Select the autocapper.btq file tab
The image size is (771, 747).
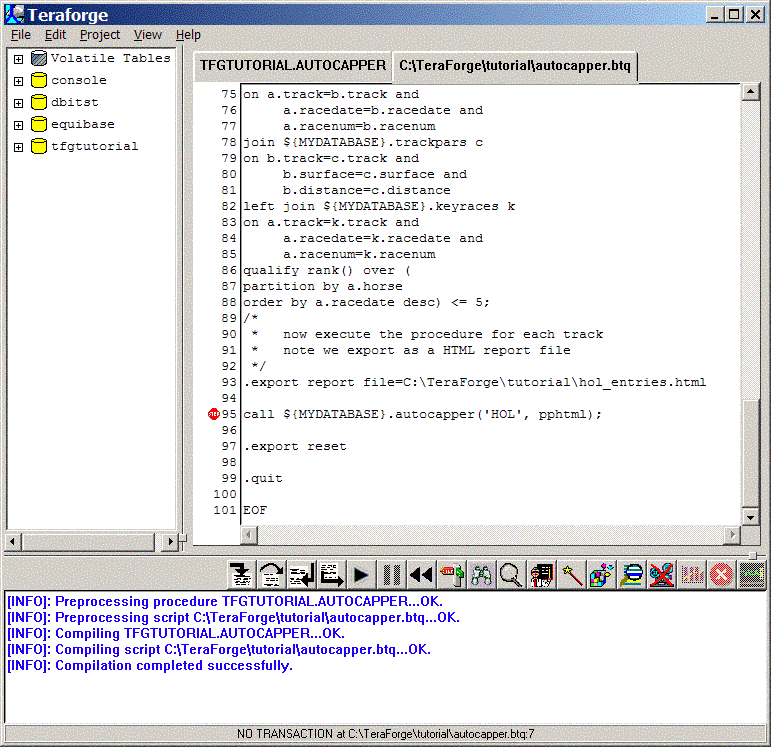coord(515,65)
